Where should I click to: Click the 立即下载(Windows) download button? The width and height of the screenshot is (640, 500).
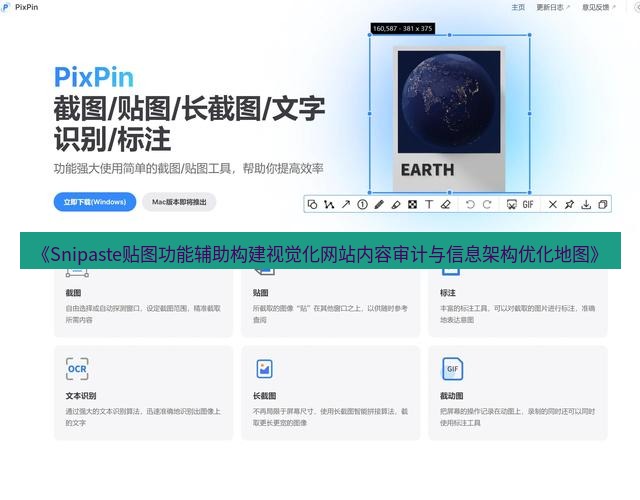(x=95, y=202)
